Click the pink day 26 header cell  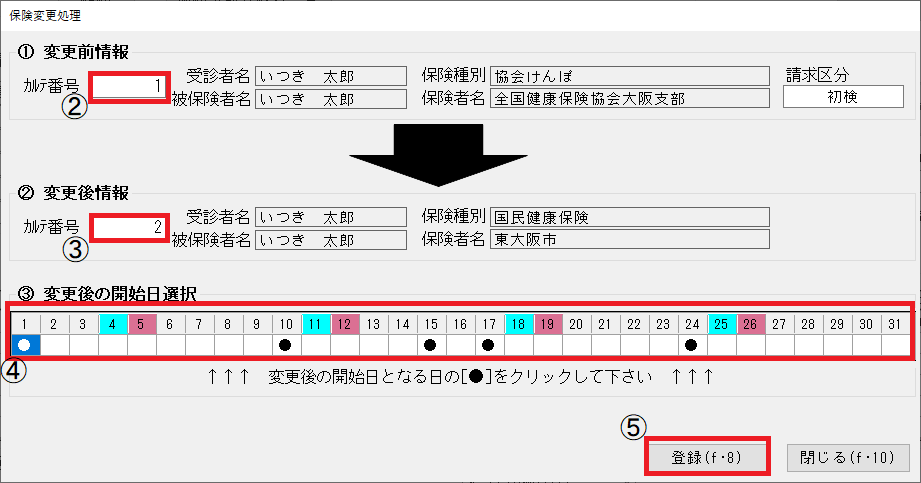pos(750,324)
